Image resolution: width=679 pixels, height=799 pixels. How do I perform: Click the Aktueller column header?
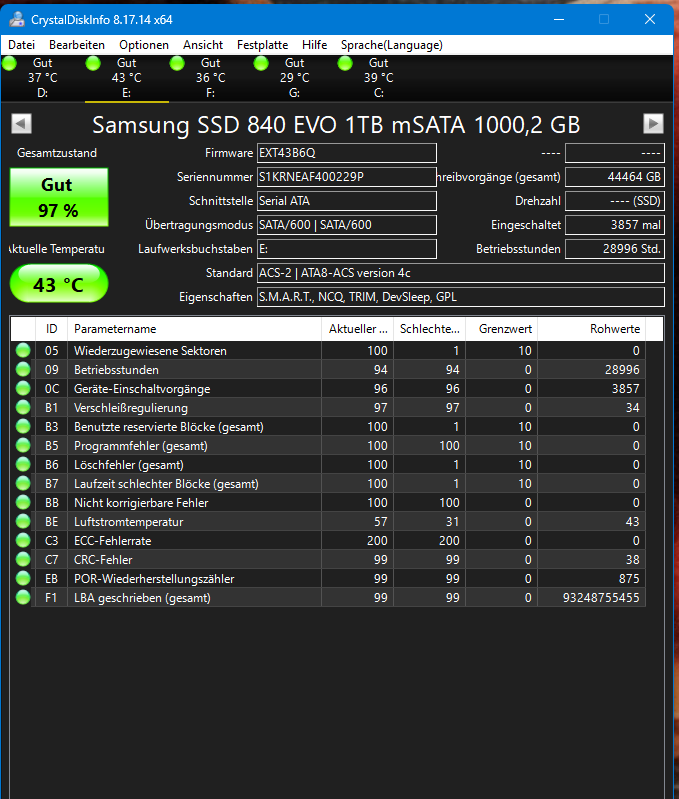click(358, 329)
